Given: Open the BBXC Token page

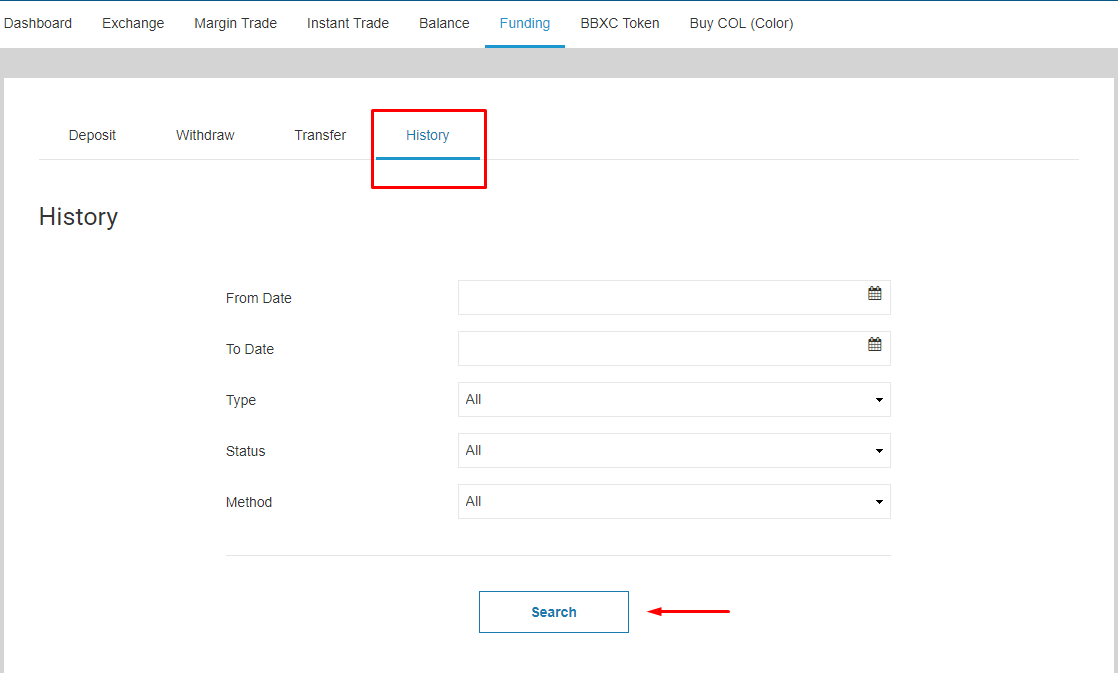Looking at the screenshot, I should coord(620,23).
